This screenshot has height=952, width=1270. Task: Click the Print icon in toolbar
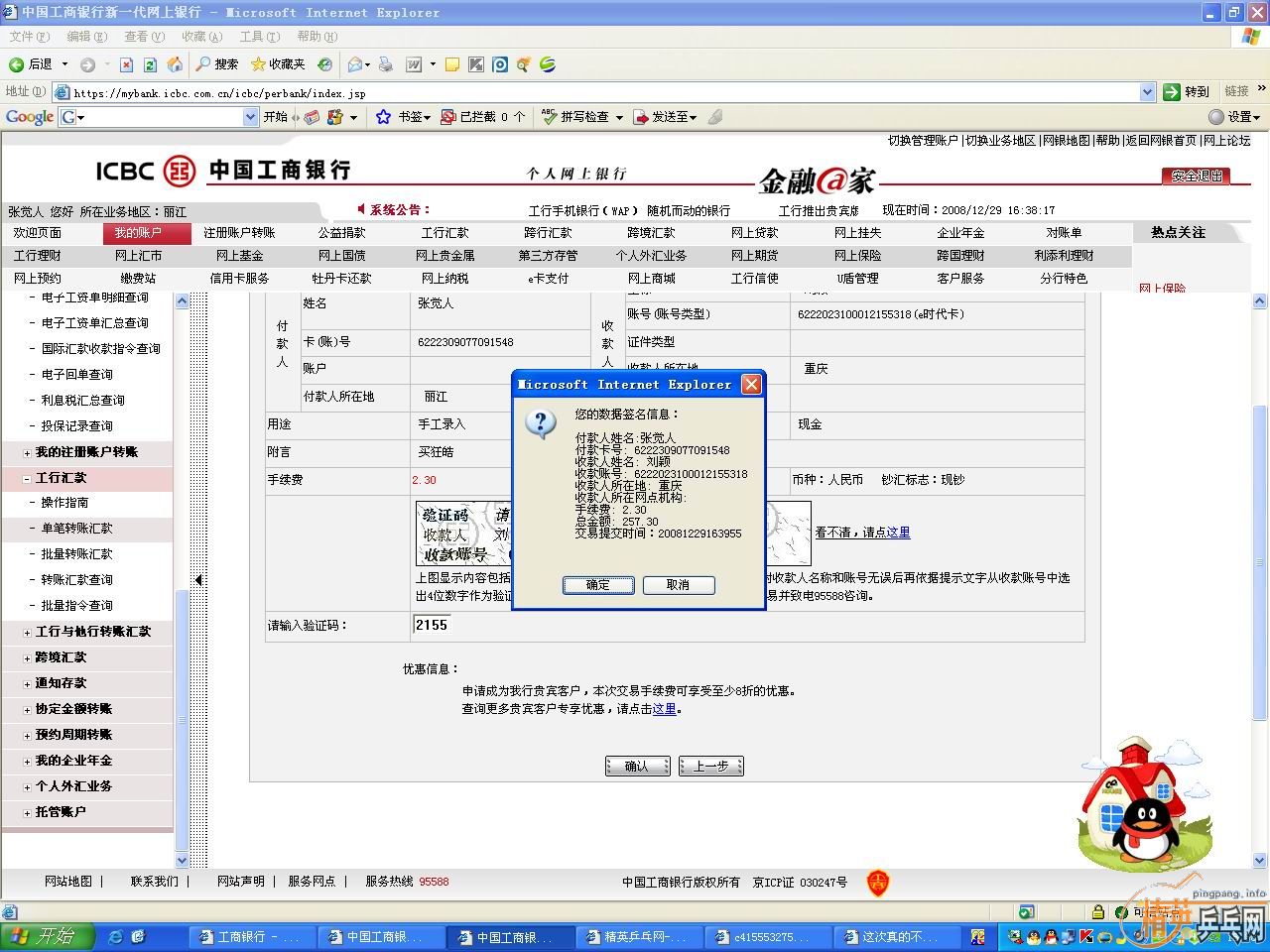pyautogui.click(x=386, y=64)
